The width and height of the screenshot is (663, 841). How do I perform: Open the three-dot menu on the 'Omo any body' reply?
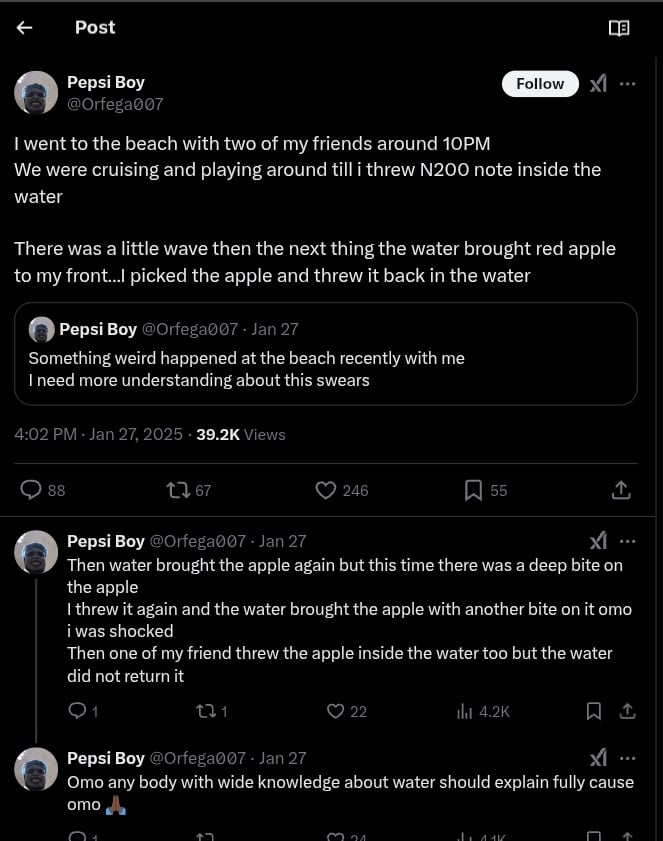click(x=628, y=758)
